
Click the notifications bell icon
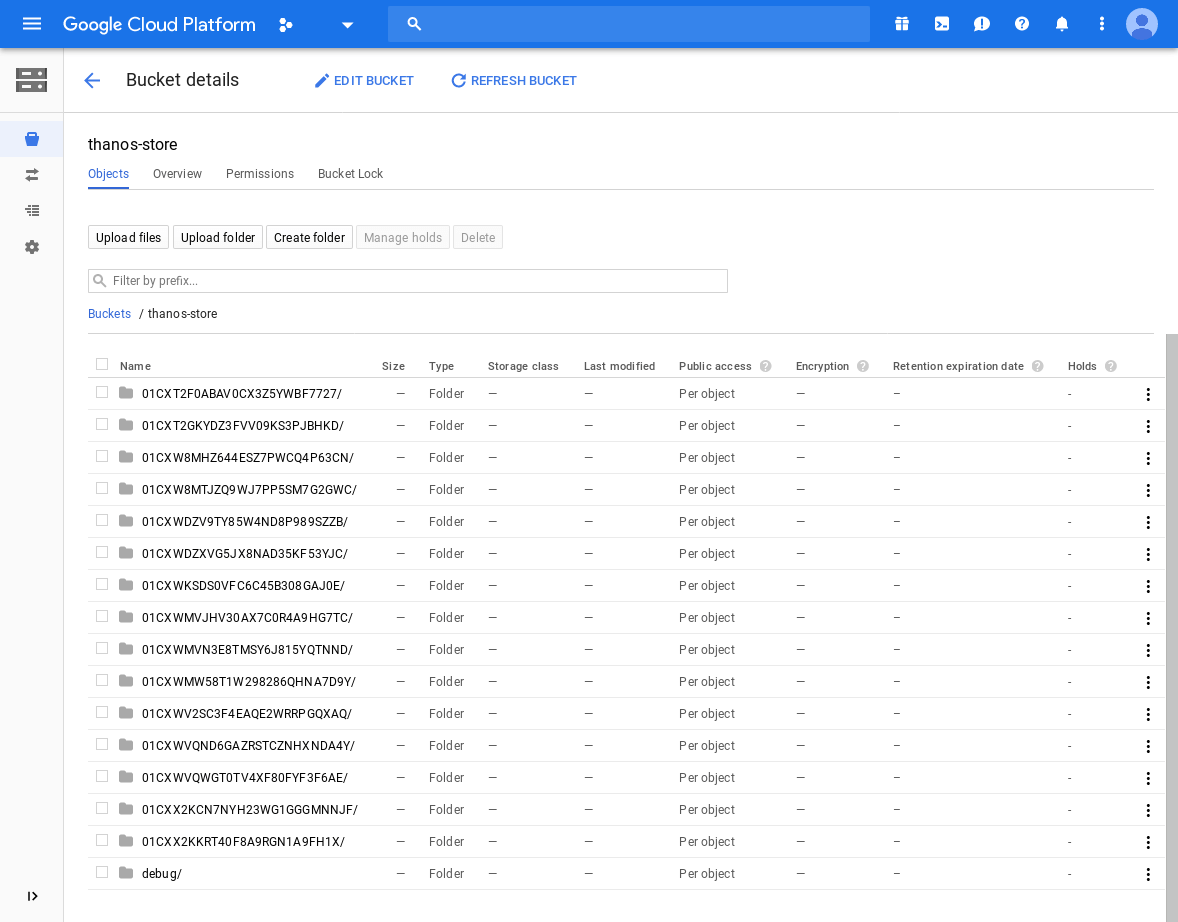click(x=1062, y=24)
